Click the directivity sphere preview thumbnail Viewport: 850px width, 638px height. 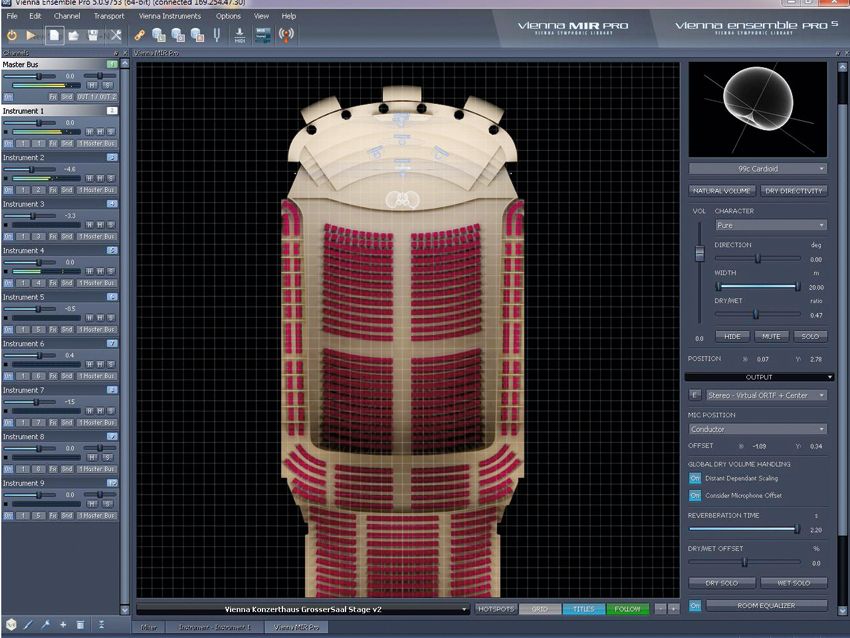(757, 109)
